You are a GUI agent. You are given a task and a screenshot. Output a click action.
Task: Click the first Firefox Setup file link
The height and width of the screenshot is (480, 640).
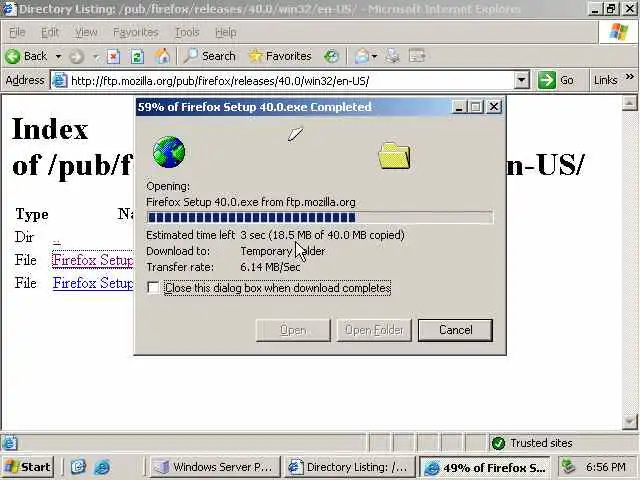[93, 260]
